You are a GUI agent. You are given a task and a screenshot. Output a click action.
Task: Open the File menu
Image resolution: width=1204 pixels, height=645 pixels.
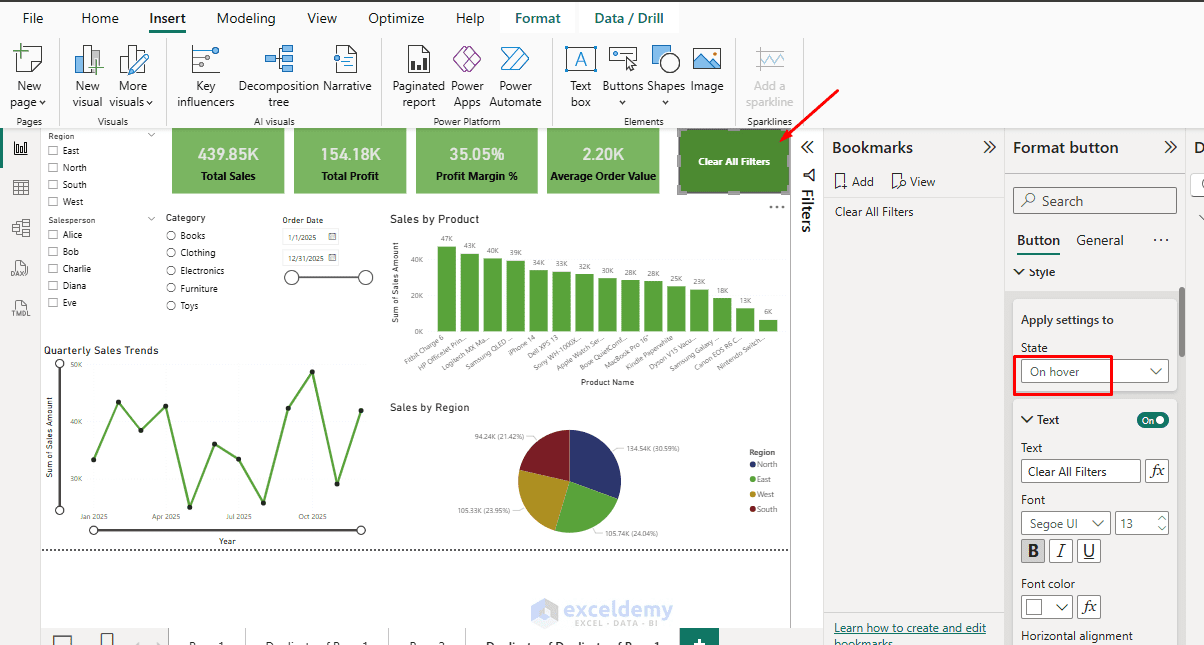coord(33,18)
